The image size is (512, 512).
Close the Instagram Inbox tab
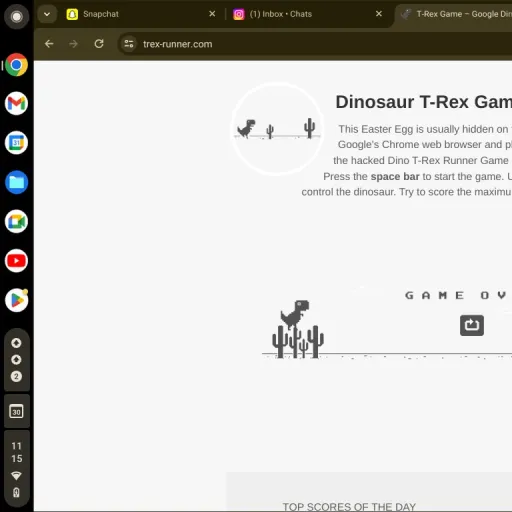pos(379,14)
